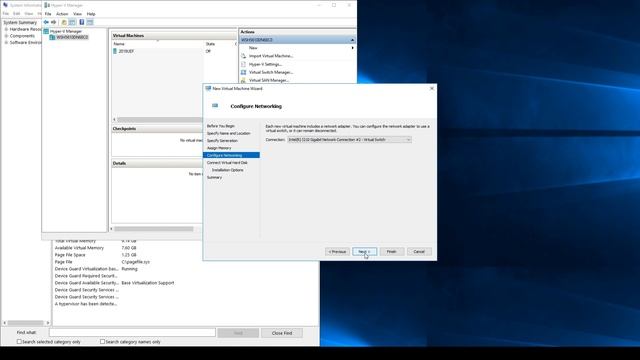Click the Hyper-V Manager window title icon
640x360 pixels.
(47, 5)
